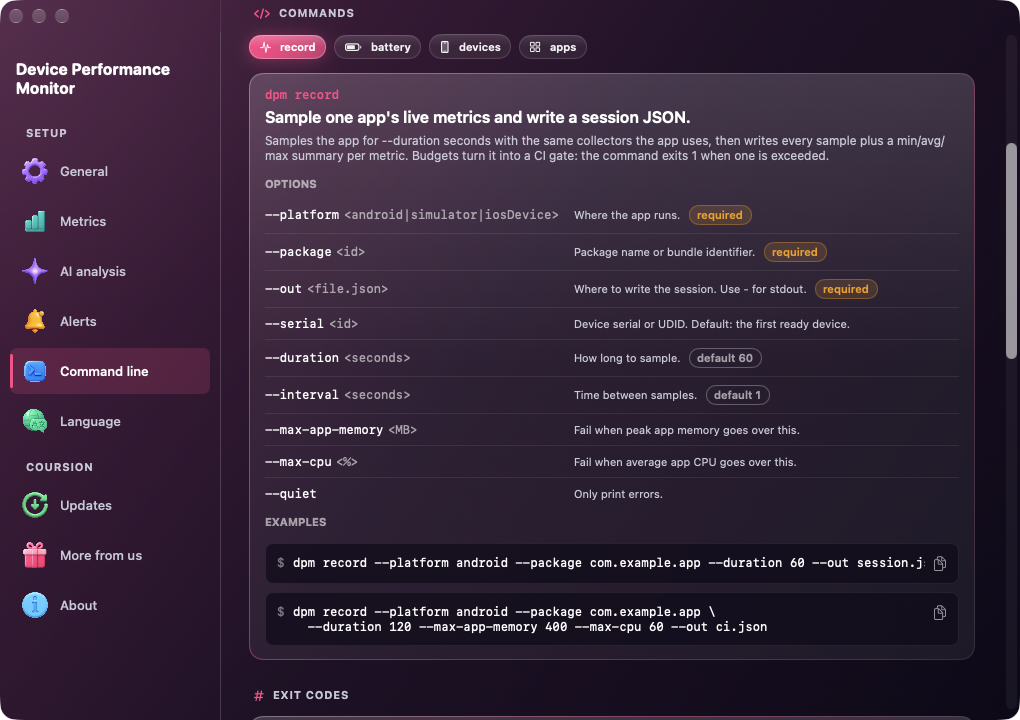
Task: Open the Alerts sidebar item
Action: click(110, 321)
